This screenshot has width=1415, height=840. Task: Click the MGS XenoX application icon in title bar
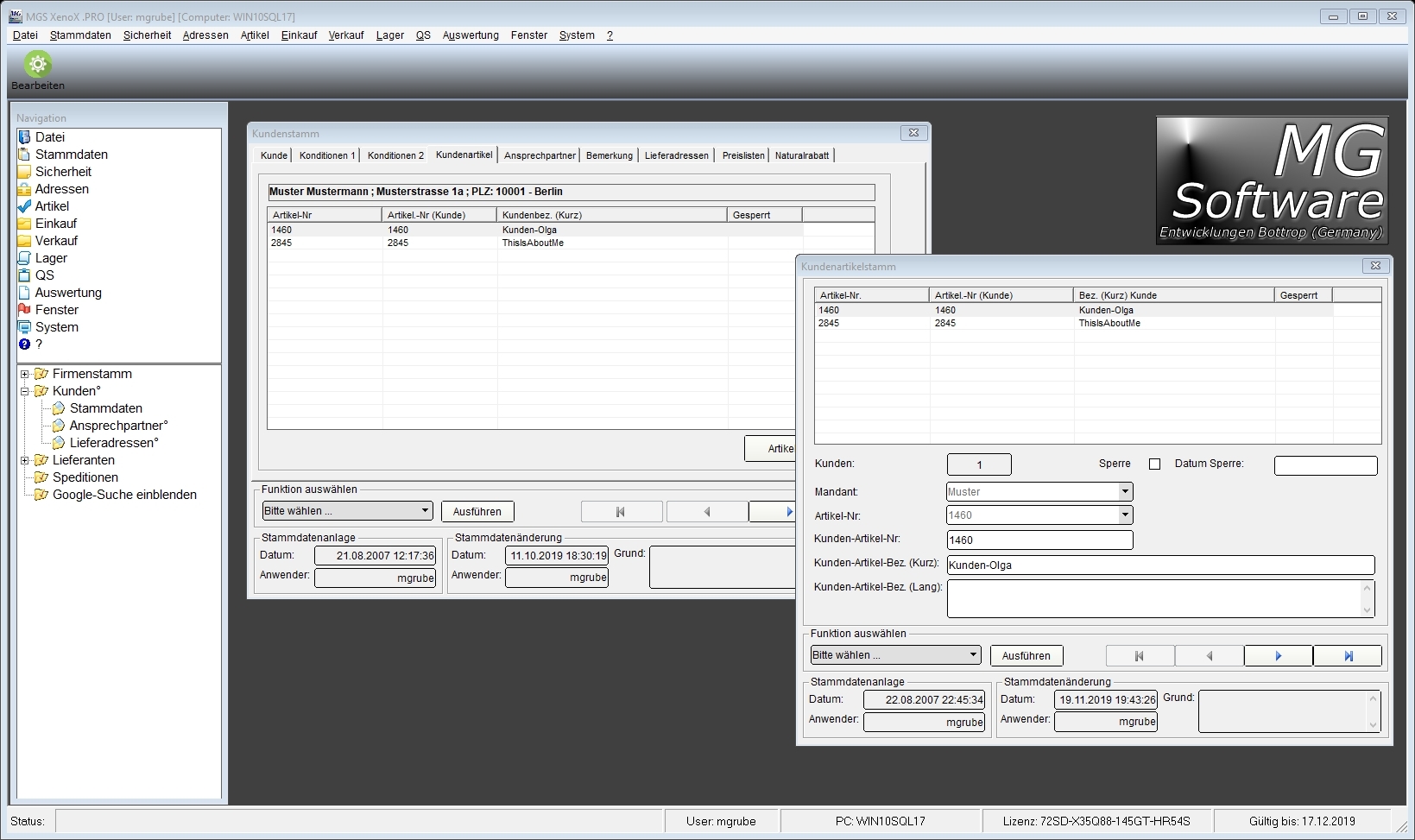point(16,16)
